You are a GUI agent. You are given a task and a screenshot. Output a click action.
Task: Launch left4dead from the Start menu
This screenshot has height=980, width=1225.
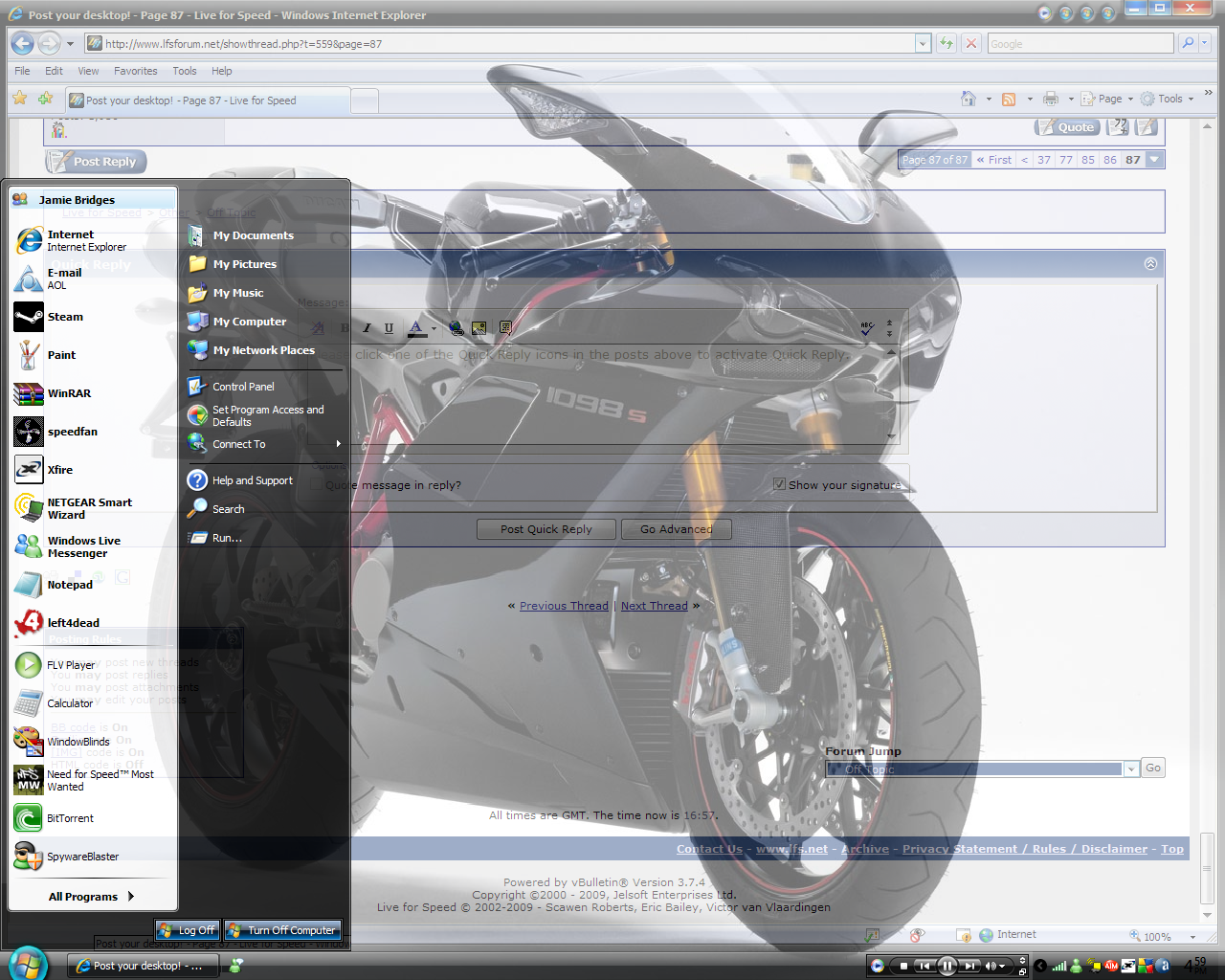[93, 623]
